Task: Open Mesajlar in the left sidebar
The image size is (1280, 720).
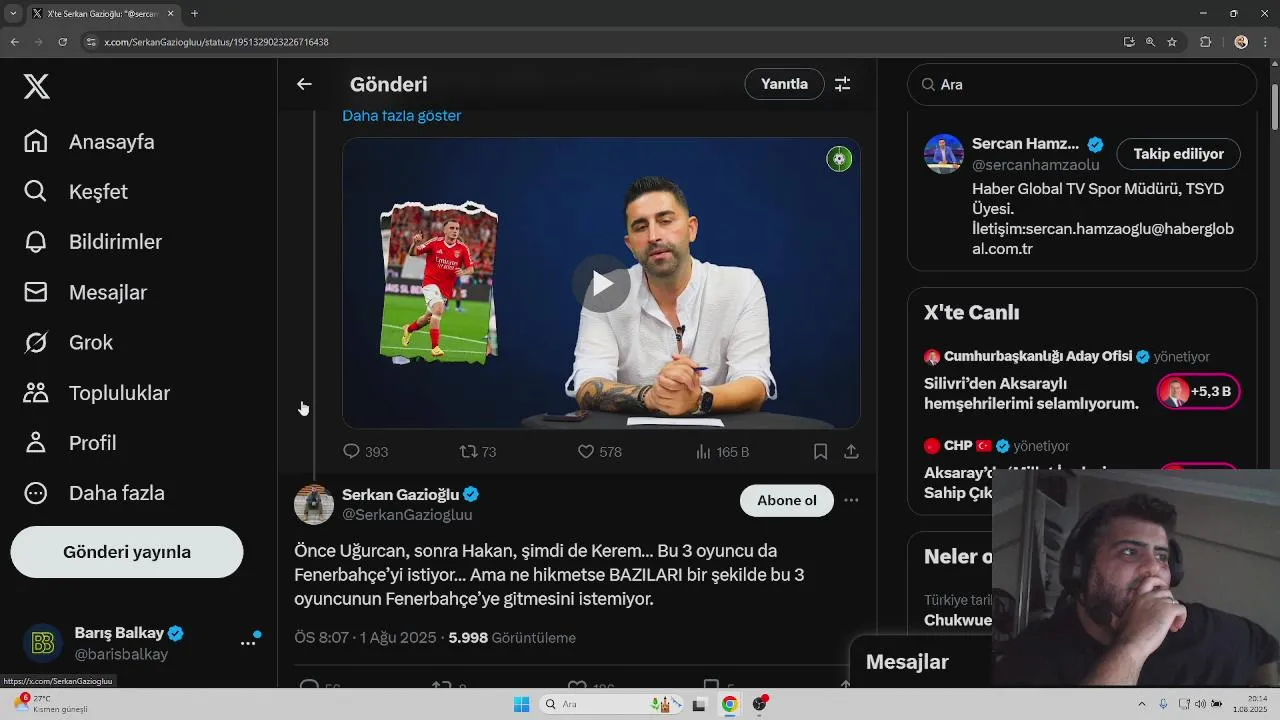Action: tap(86, 292)
